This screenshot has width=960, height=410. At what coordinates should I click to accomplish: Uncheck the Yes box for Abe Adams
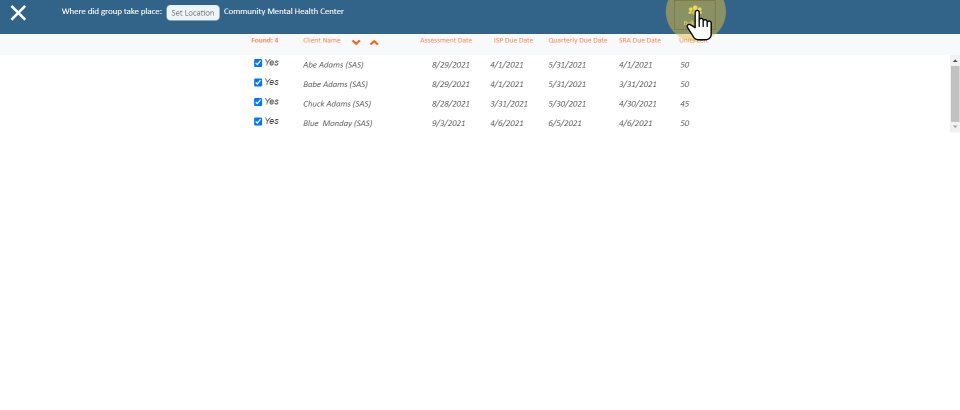coord(258,63)
